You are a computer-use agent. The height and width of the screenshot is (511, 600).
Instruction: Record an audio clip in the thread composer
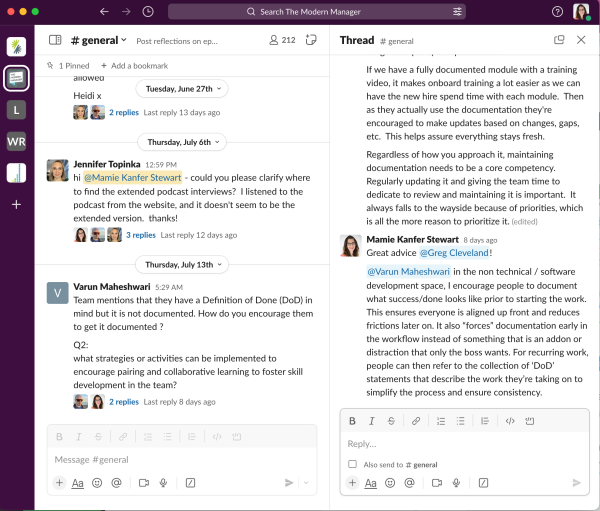tap(456, 483)
